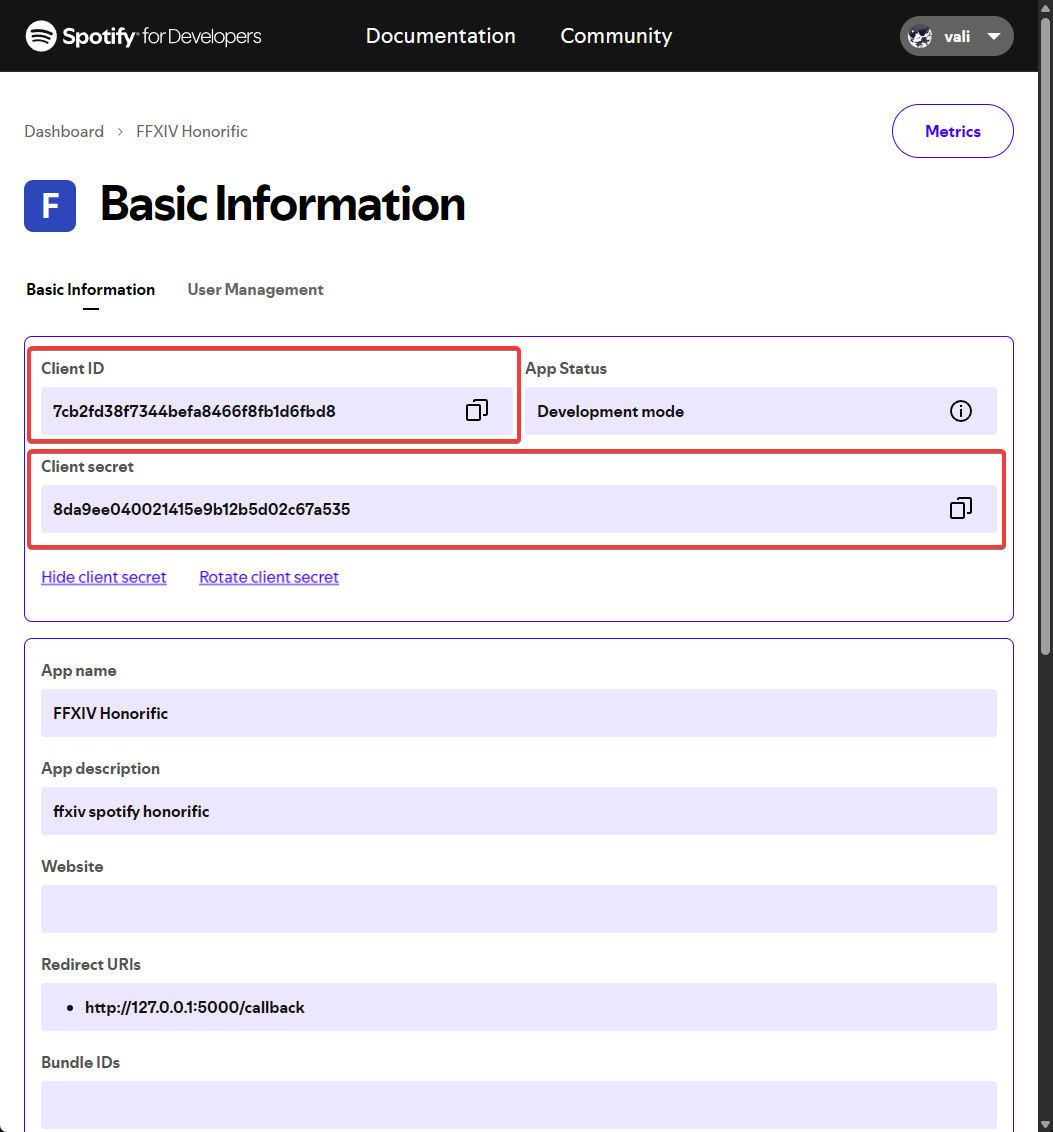Click the Client ID label
The width and height of the screenshot is (1053, 1132).
point(73,368)
